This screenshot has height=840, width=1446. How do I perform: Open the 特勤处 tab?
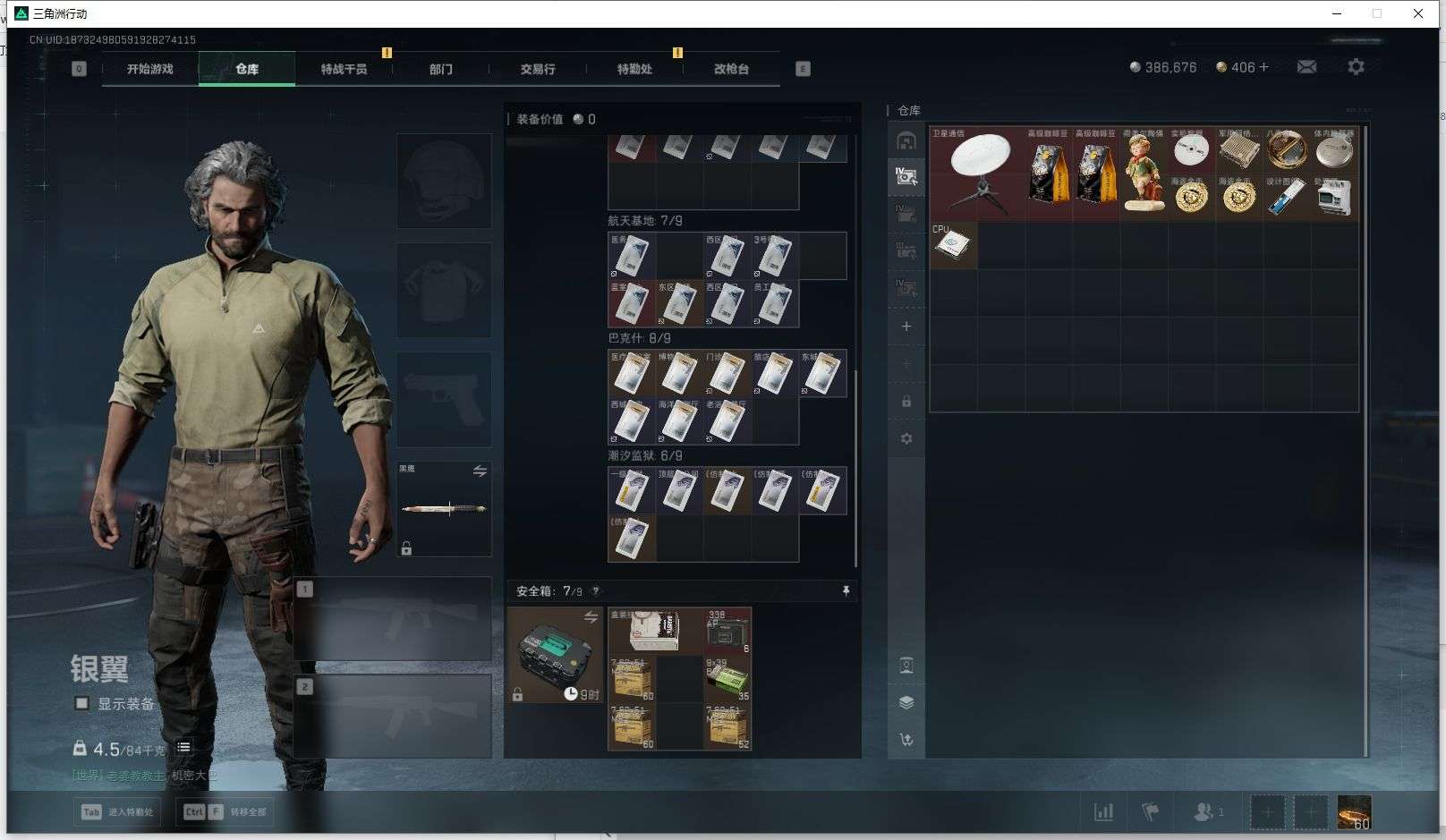(634, 69)
